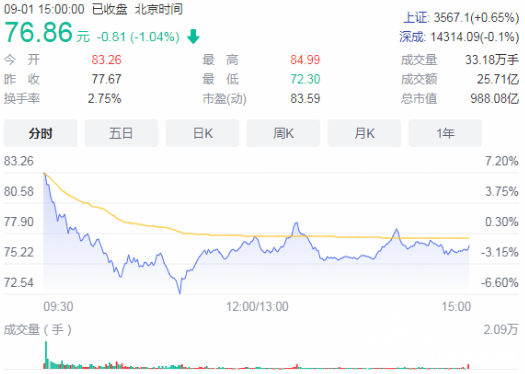Click the yellow average price line
Screen dimensions: 525x374
(254, 236)
